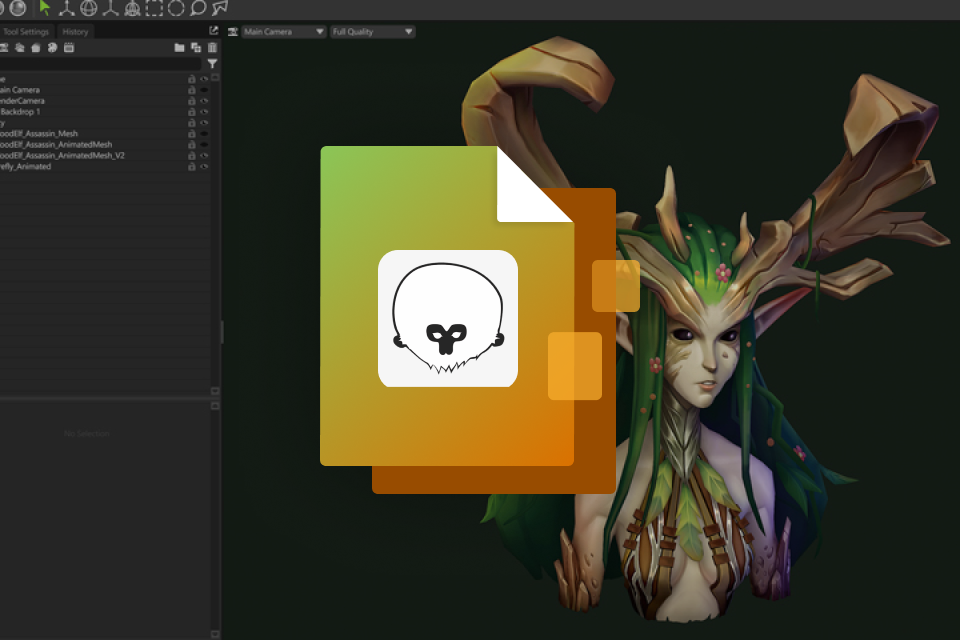Image resolution: width=960 pixels, height=640 pixels.
Task: Hide the Backdrop 1 object
Action: click(204, 112)
